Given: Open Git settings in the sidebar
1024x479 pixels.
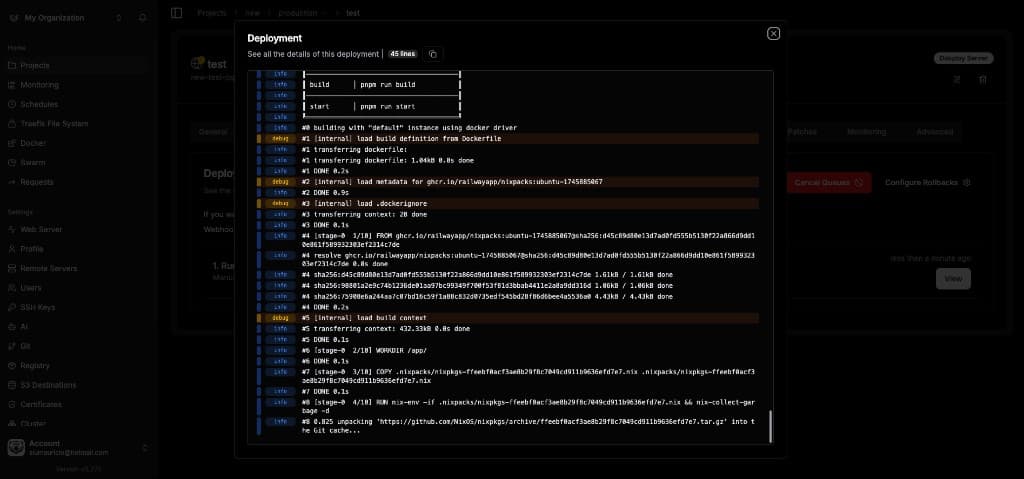Looking at the screenshot, I should point(25,346).
